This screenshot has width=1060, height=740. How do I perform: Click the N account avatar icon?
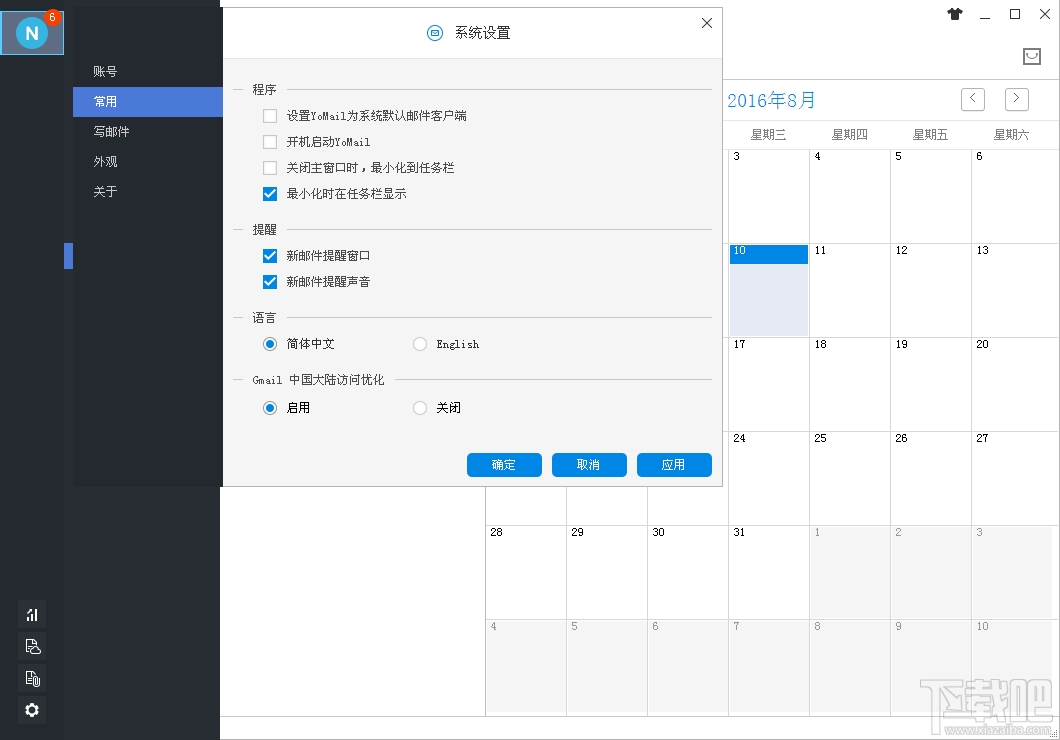pos(32,32)
